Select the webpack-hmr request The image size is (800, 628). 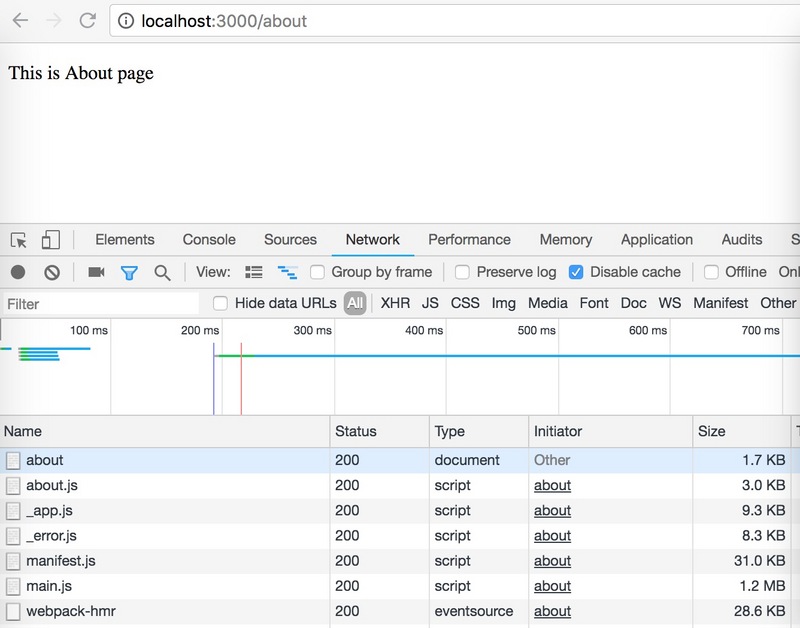(400, 611)
